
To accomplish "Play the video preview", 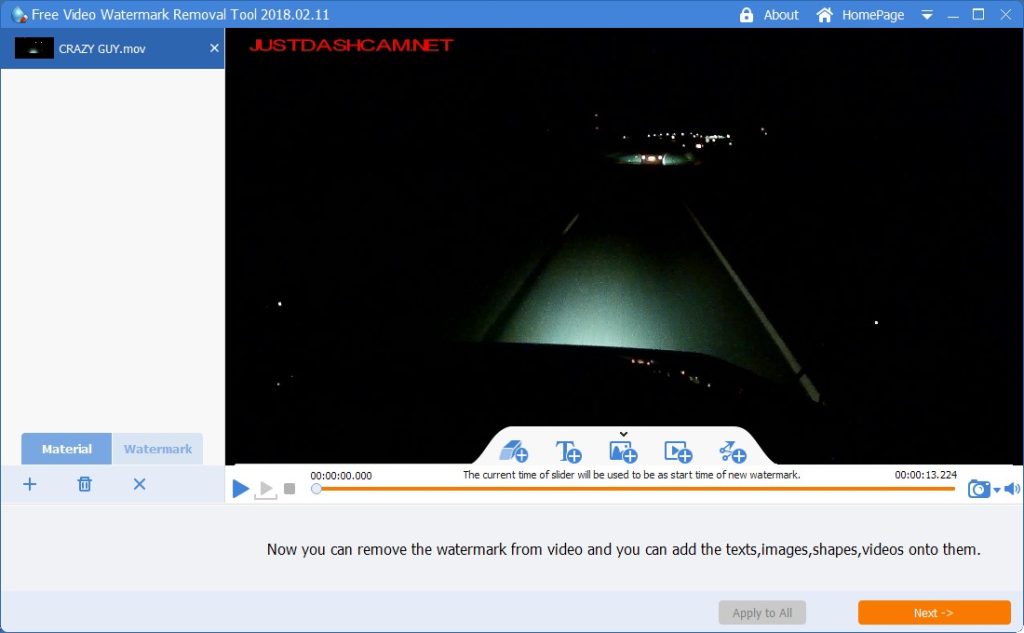I will [x=240, y=488].
